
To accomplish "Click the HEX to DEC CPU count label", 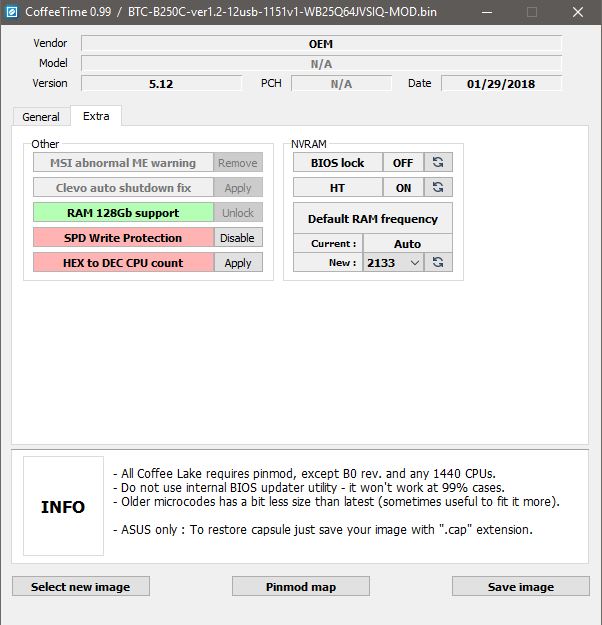I will [123, 263].
